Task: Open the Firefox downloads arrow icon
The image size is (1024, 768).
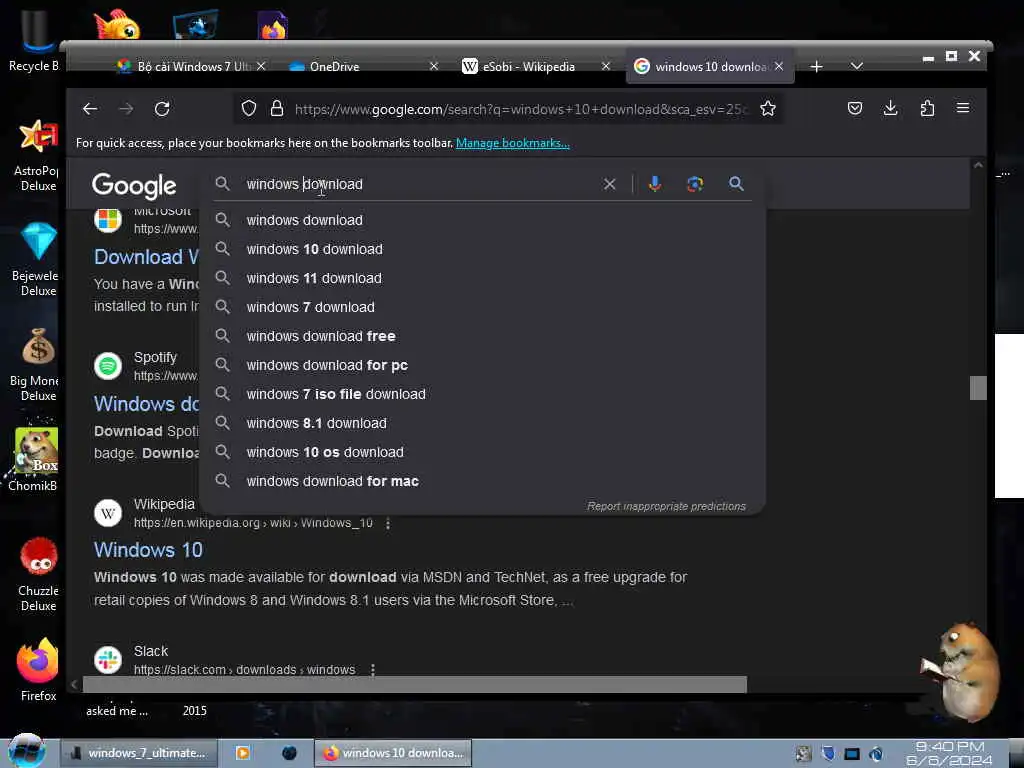Action: pyautogui.click(x=890, y=108)
